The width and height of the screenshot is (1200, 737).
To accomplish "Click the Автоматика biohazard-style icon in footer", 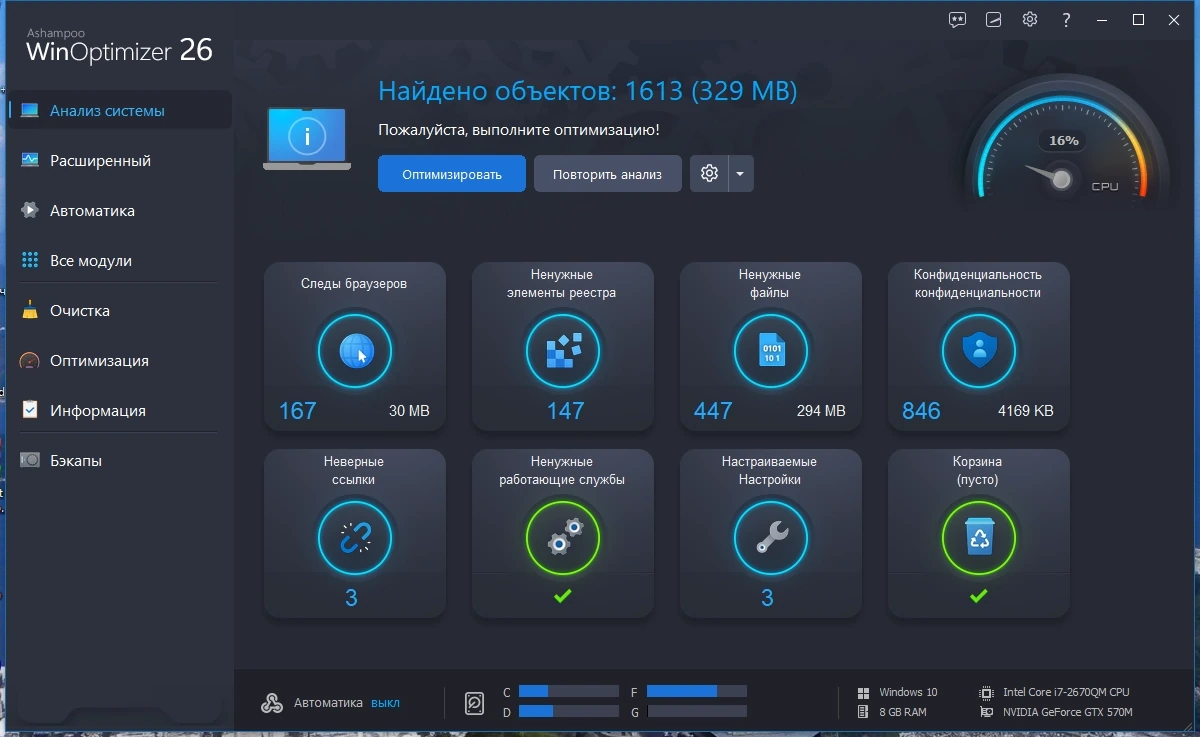I will tap(271, 703).
